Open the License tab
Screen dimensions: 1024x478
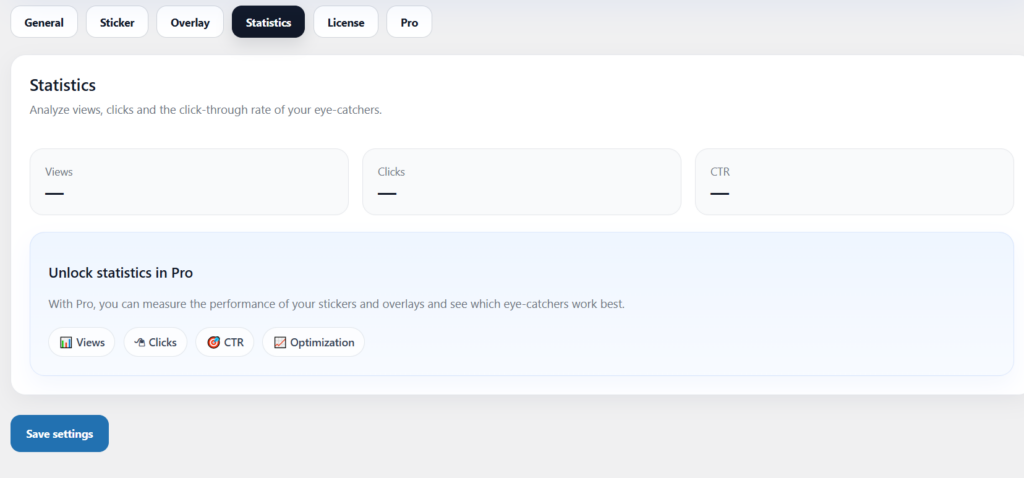pyautogui.click(x=346, y=22)
